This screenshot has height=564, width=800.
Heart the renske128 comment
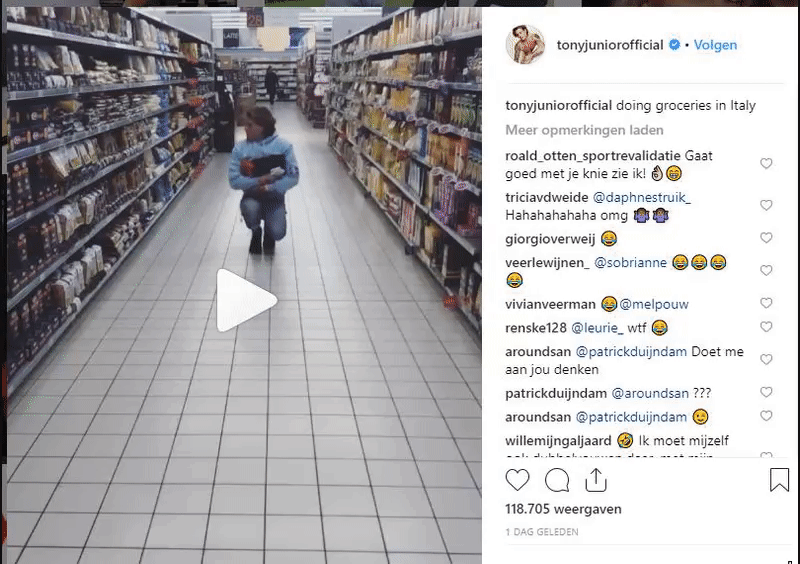click(766, 327)
